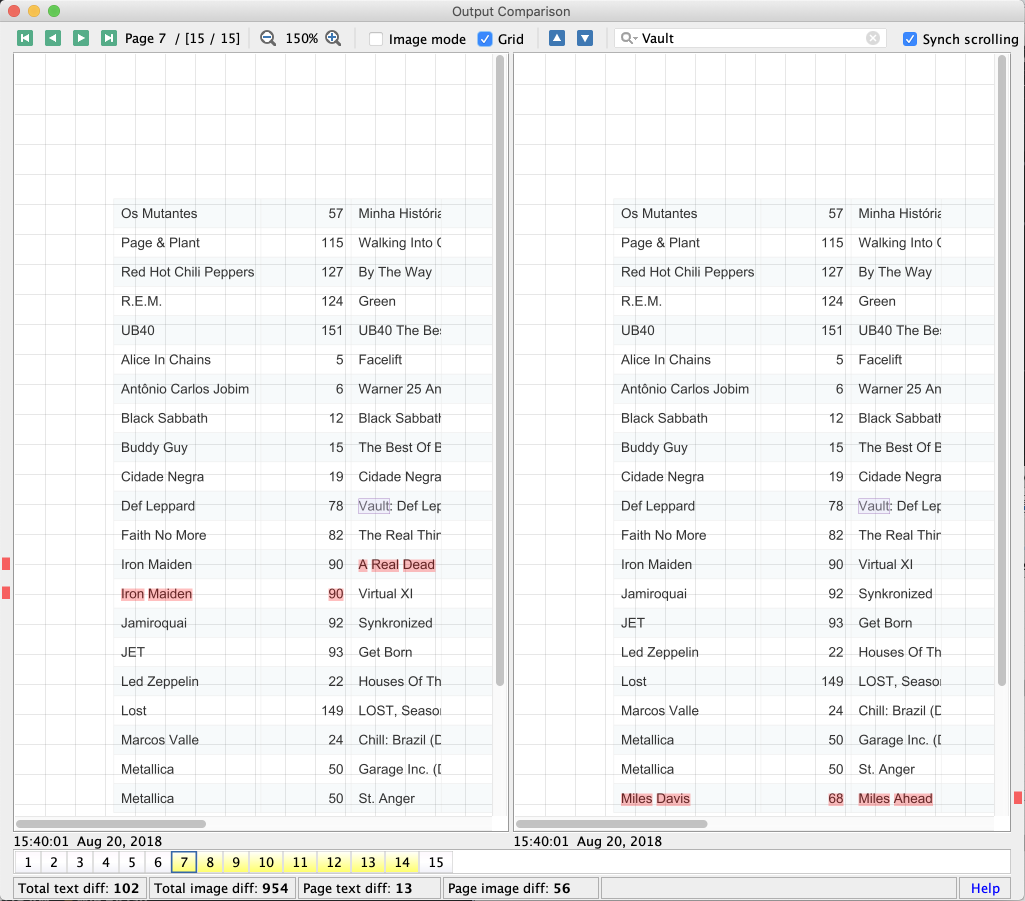
Task: Go to next difference with blue down arrow
Action: tap(585, 38)
